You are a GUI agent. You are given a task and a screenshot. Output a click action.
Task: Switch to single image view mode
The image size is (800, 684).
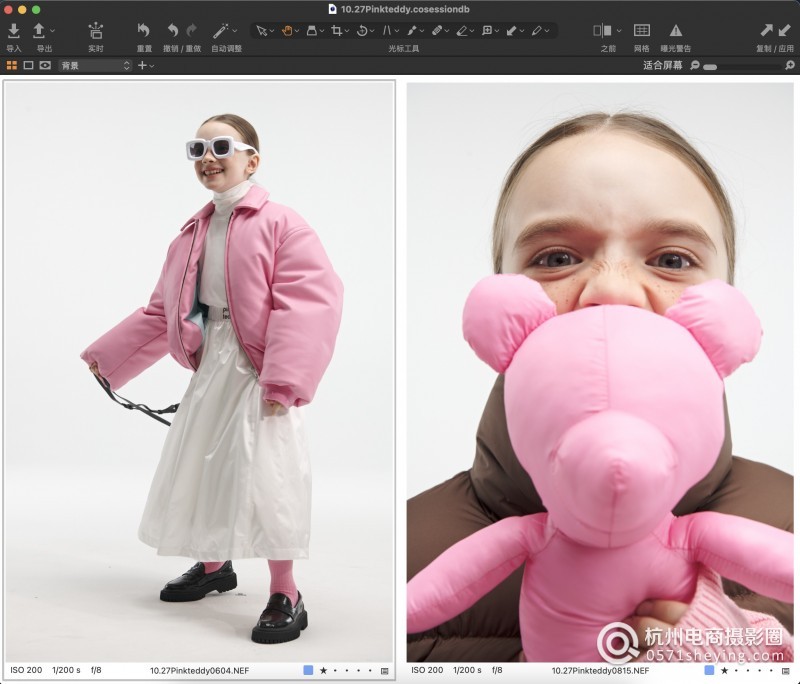[29, 65]
